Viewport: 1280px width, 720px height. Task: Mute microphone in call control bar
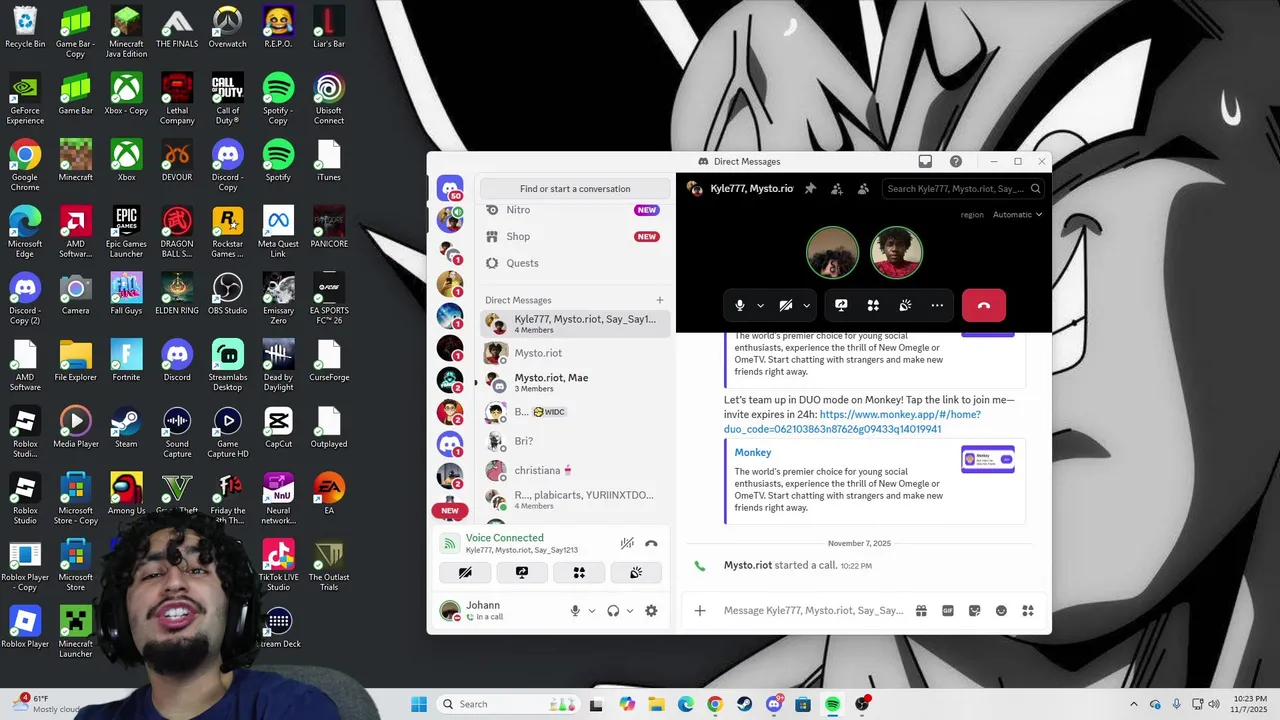tap(740, 305)
